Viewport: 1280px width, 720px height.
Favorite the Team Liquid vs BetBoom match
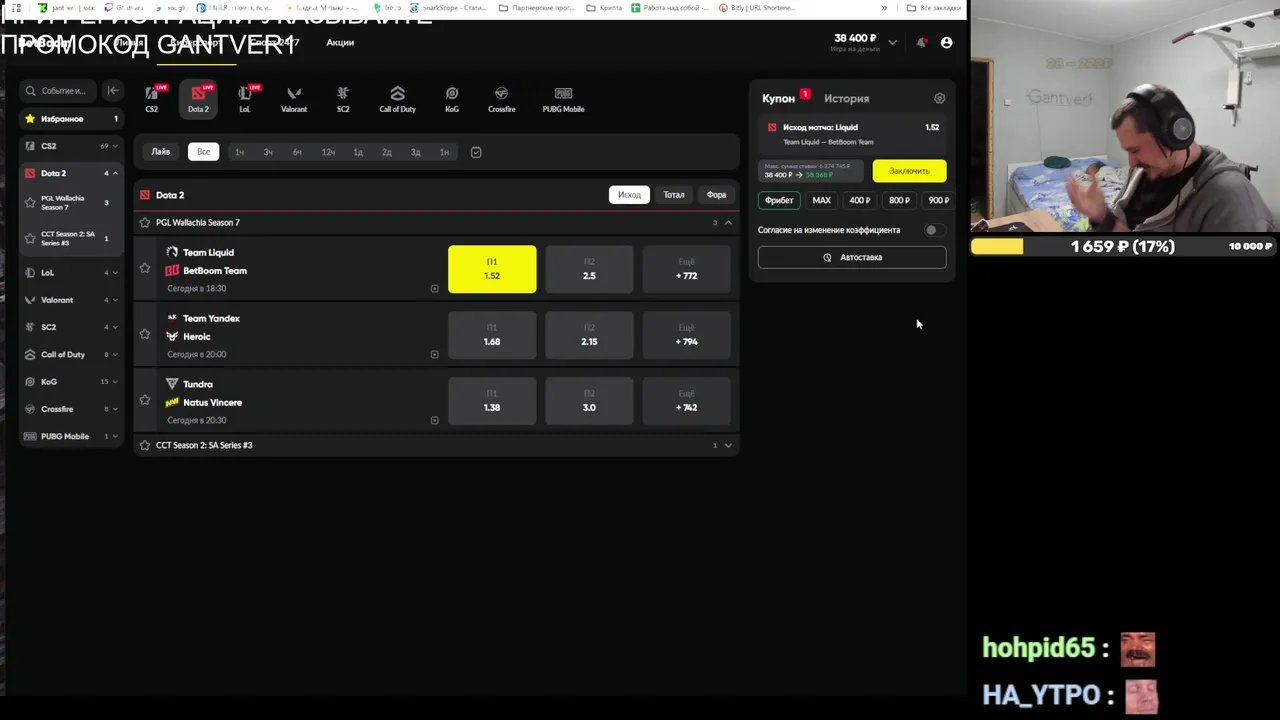(145, 268)
